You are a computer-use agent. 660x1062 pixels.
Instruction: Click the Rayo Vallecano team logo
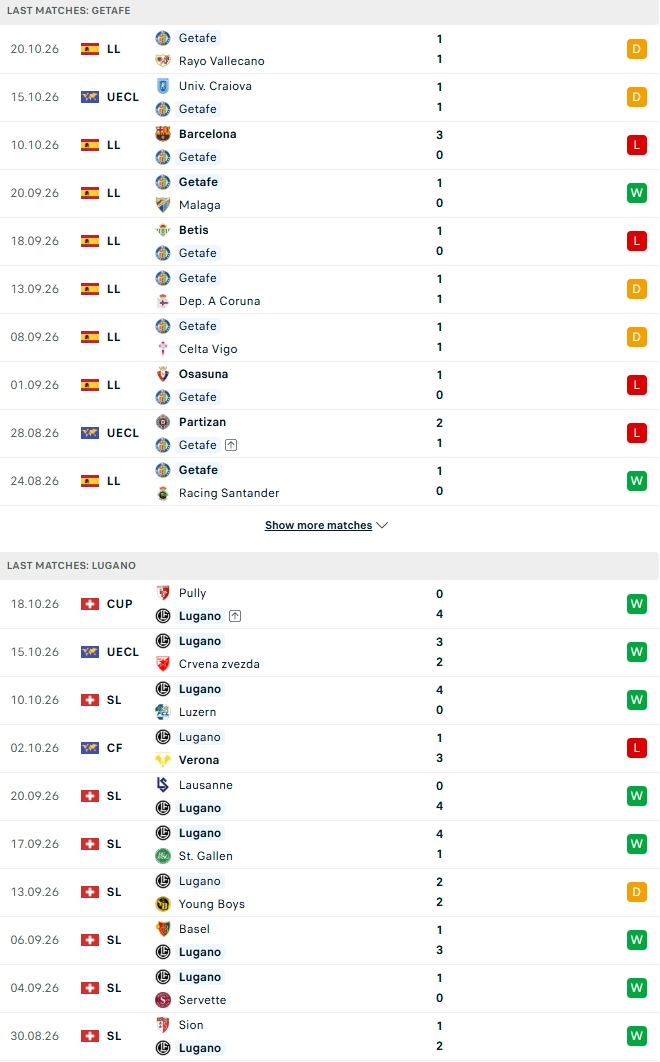pyautogui.click(x=163, y=61)
